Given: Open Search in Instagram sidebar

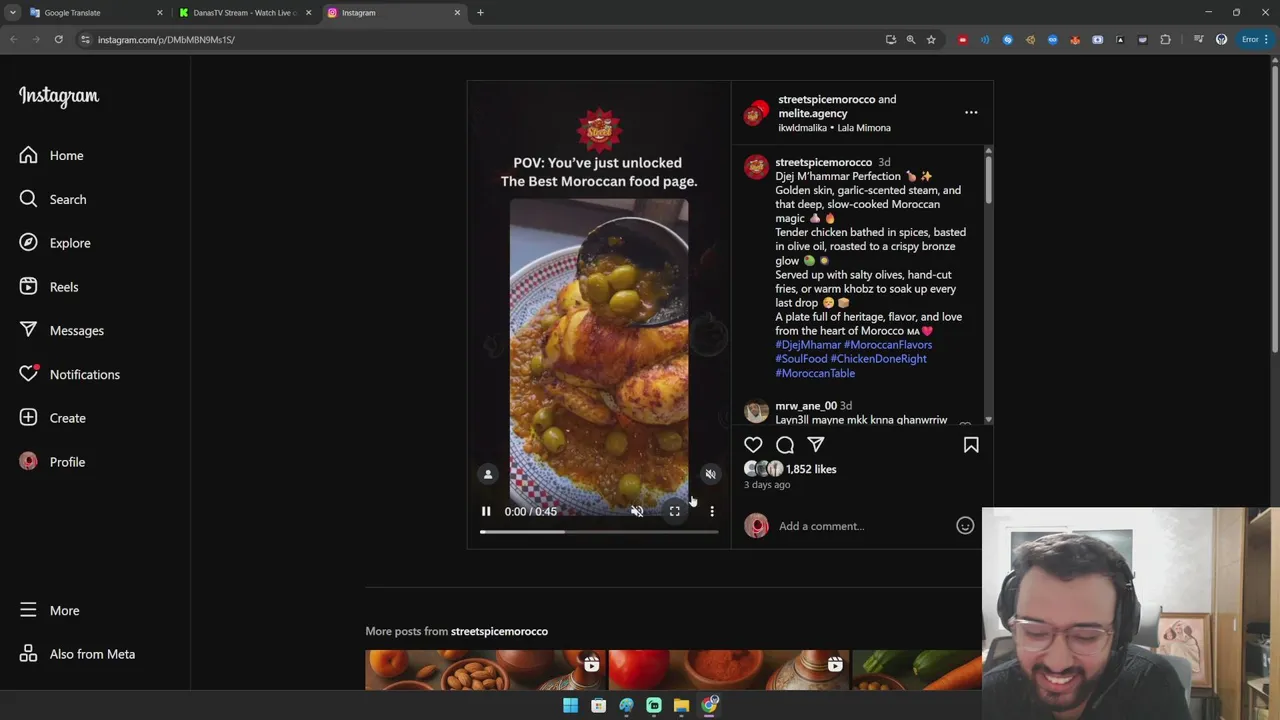Looking at the screenshot, I should click(x=52, y=199).
